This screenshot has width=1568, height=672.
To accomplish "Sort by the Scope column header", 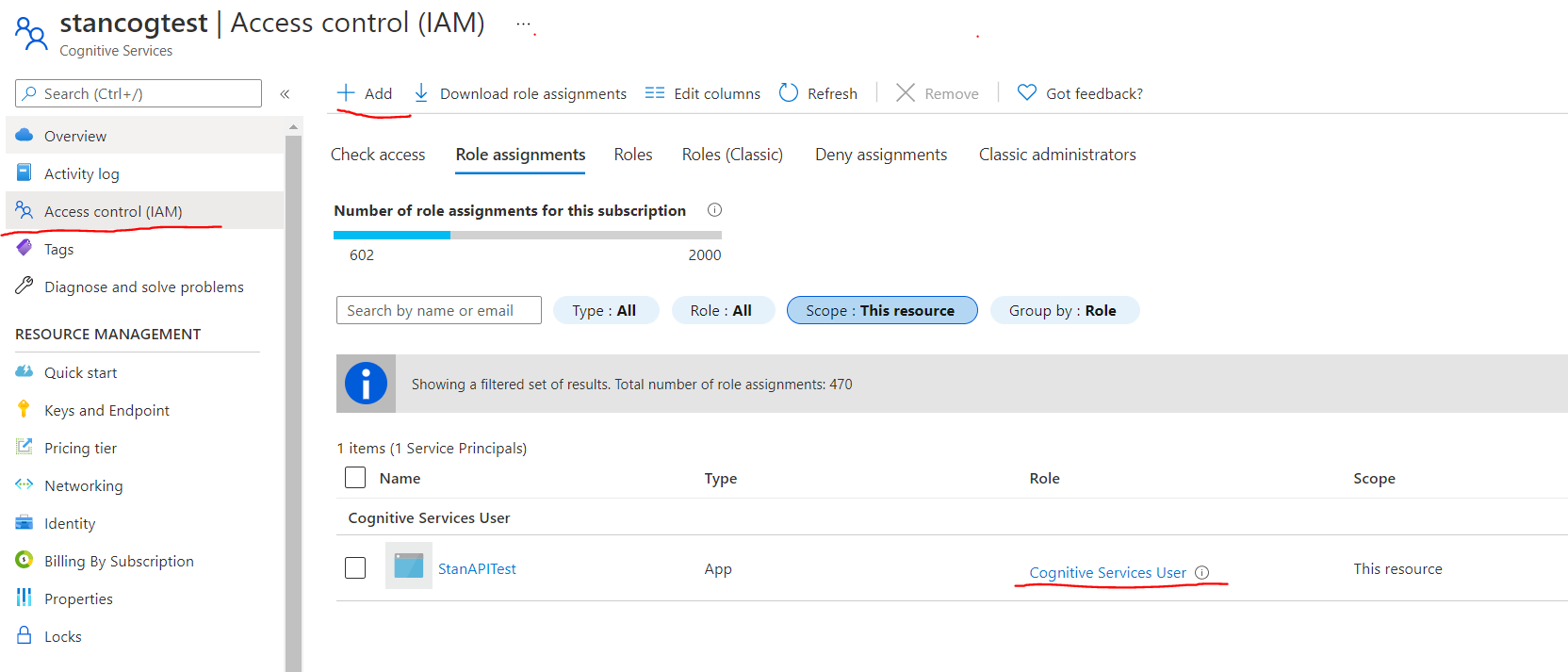I will pos(1374,478).
